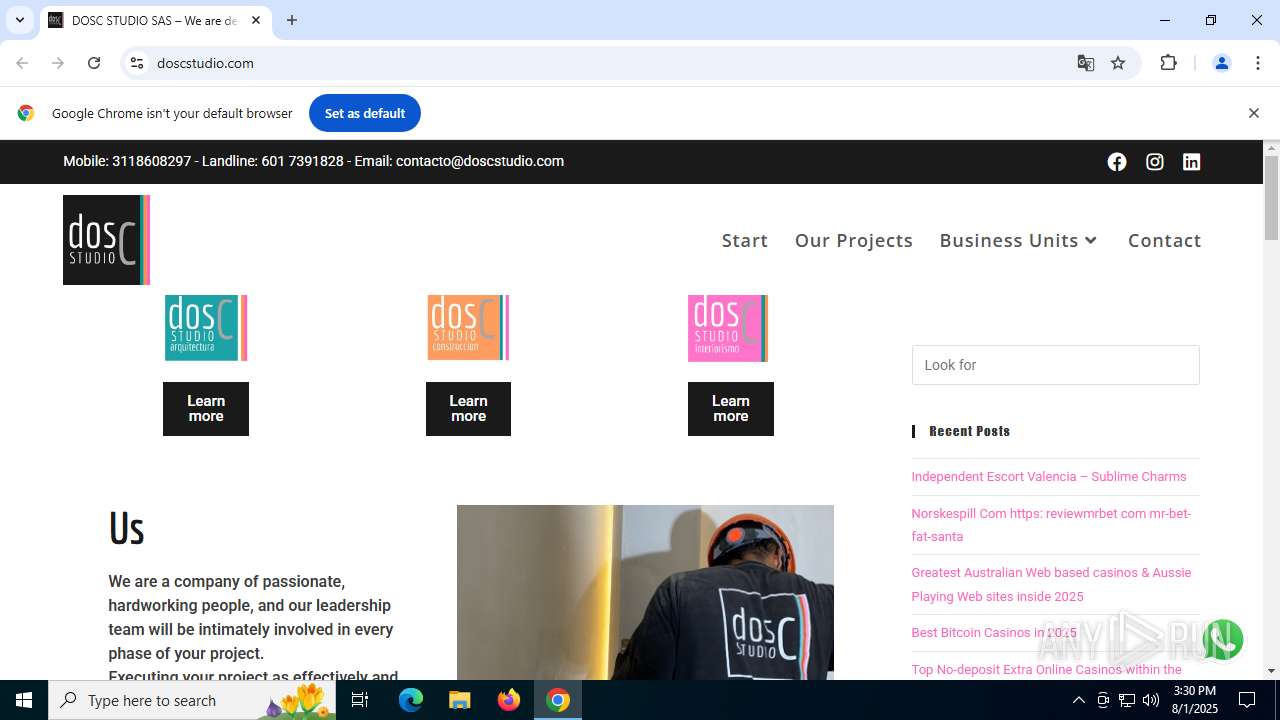The height and width of the screenshot is (720, 1280).
Task: Bookmark this tab with the star icon
Action: click(x=1118, y=63)
